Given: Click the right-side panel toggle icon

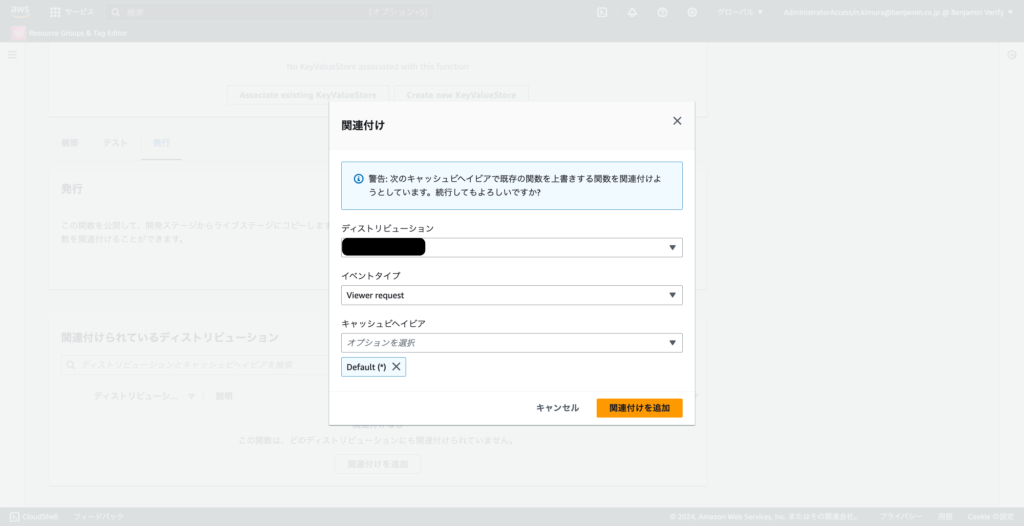Looking at the screenshot, I should click(x=1012, y=55).
